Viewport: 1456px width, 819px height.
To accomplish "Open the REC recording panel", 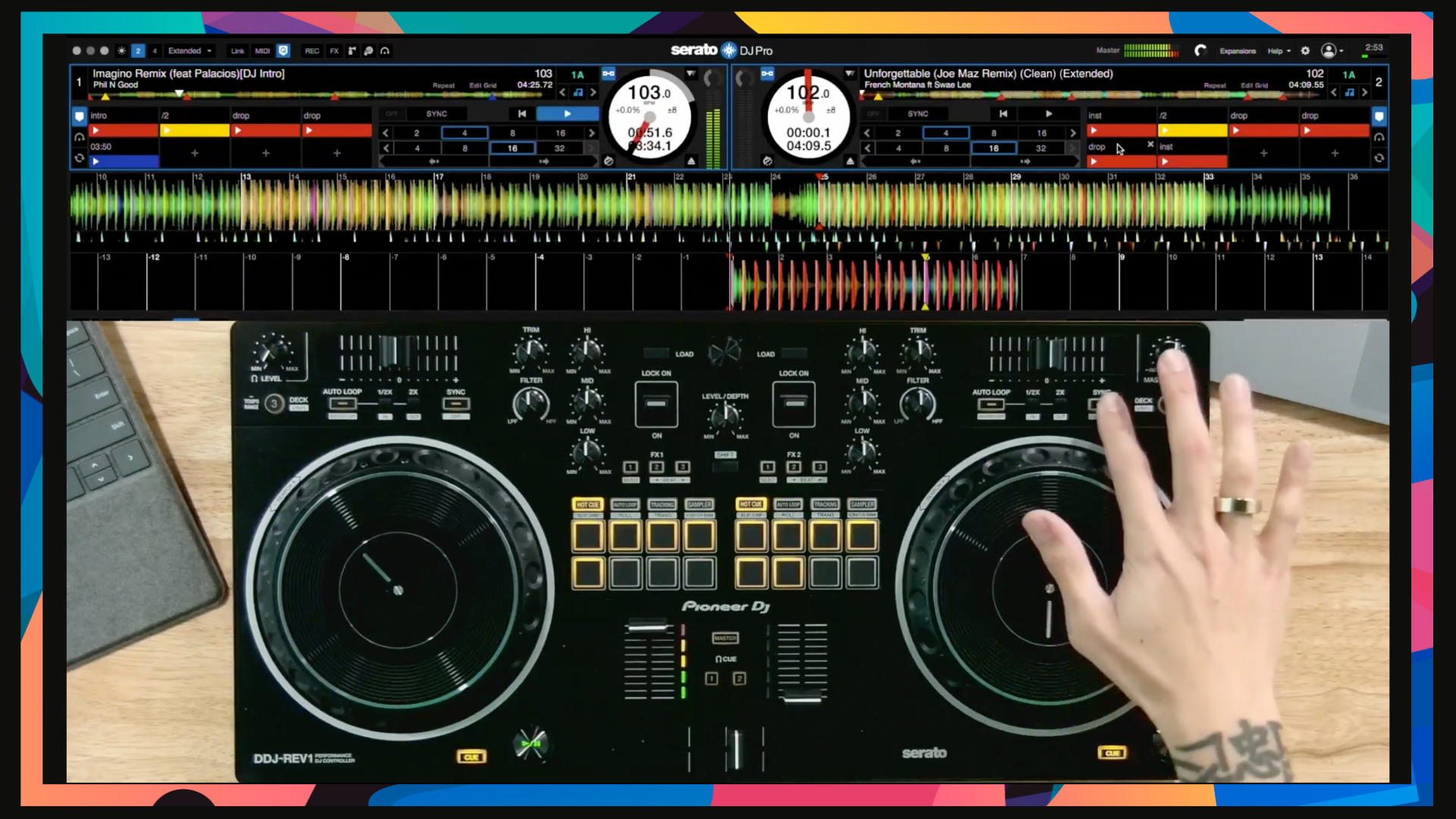I will click(x=312, y=51).
